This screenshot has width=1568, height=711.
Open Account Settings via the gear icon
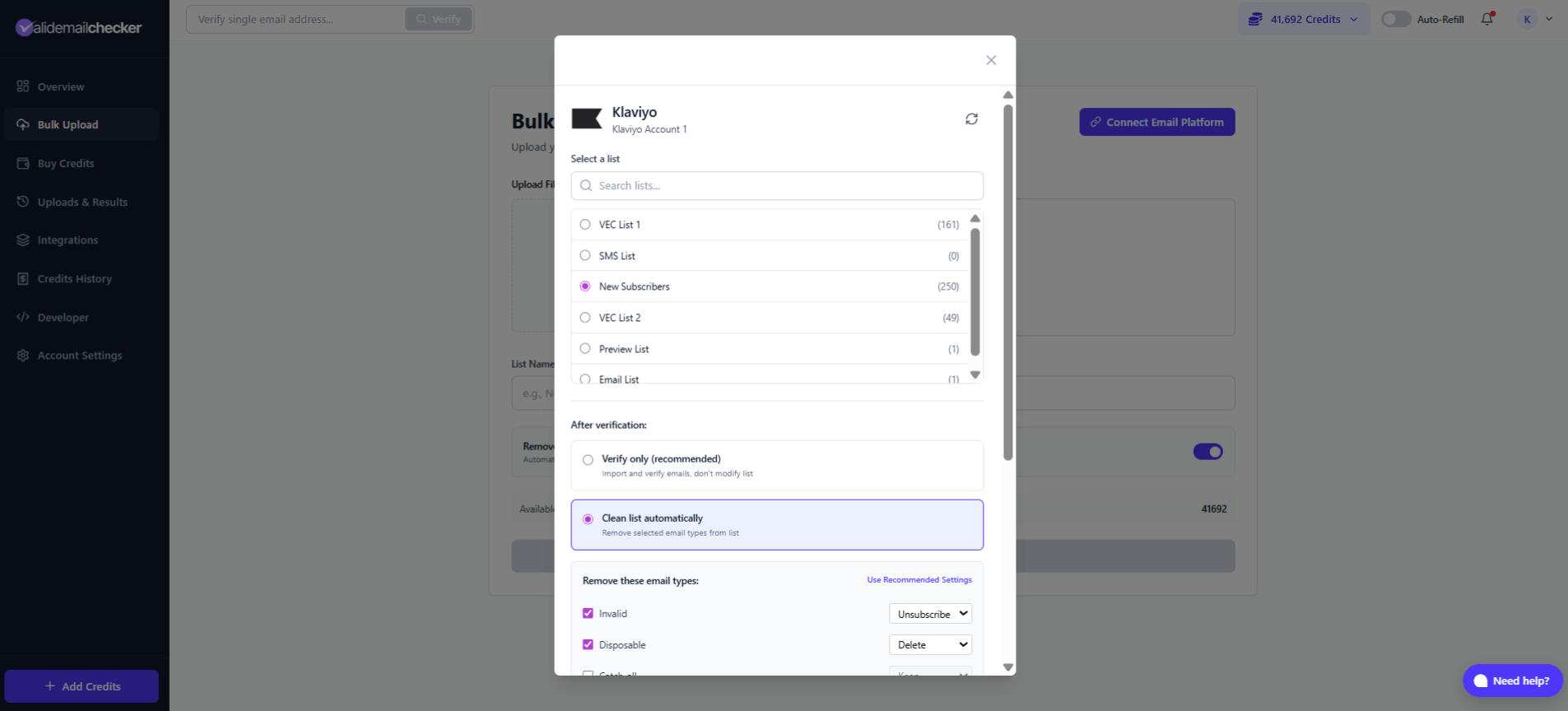tap(24, 355)
